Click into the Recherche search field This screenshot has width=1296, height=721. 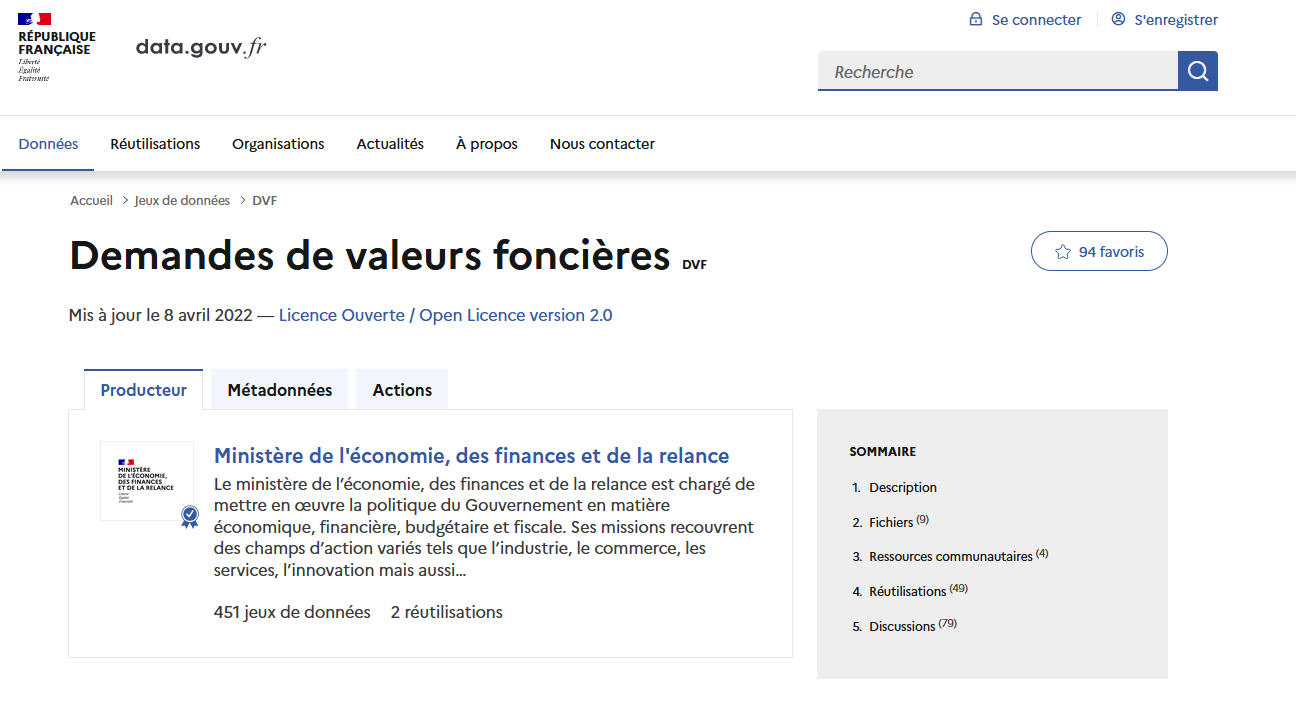click(x=997, y=72)
